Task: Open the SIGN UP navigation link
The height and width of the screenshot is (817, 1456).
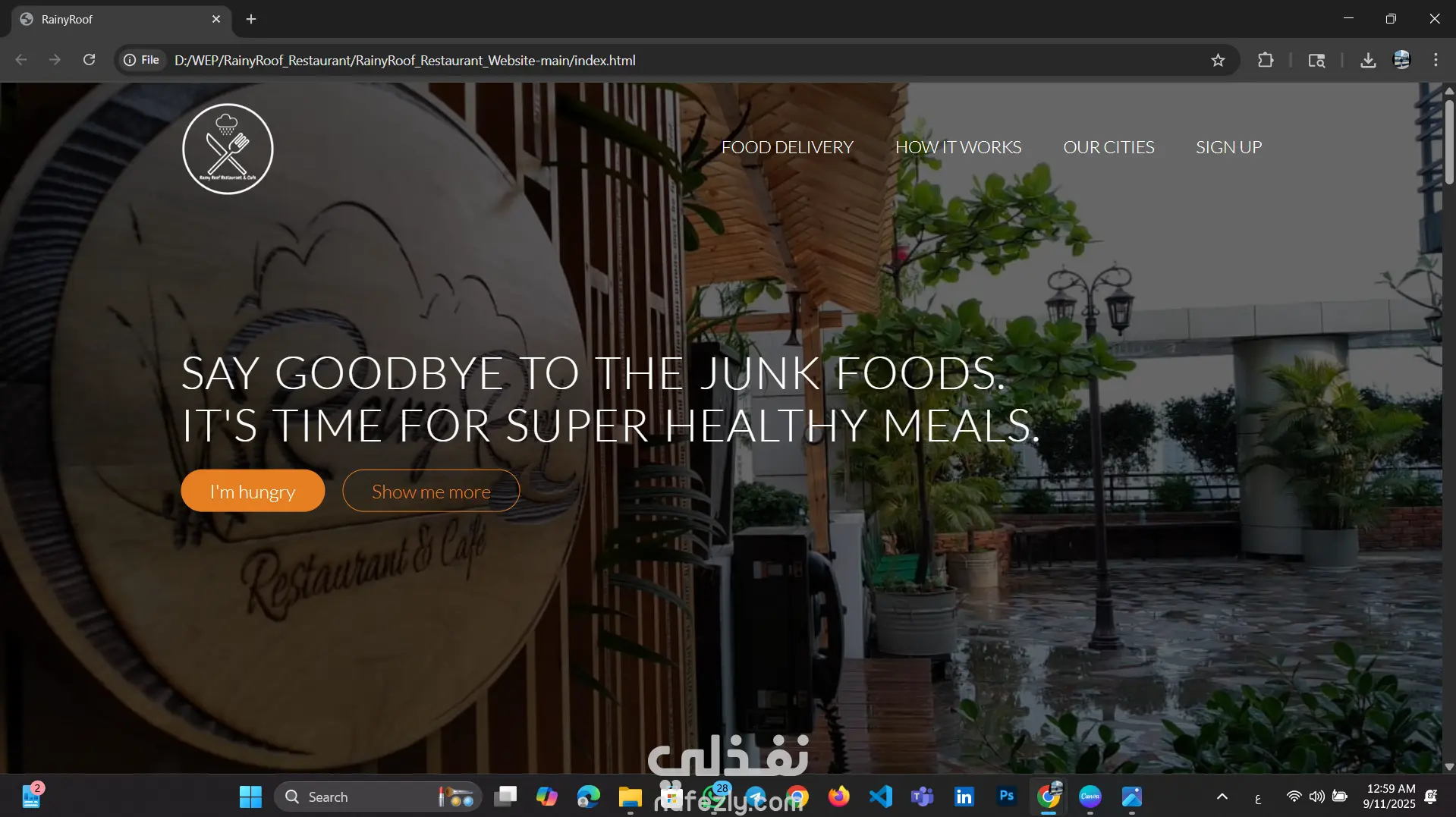Action: coord(1228,147)
